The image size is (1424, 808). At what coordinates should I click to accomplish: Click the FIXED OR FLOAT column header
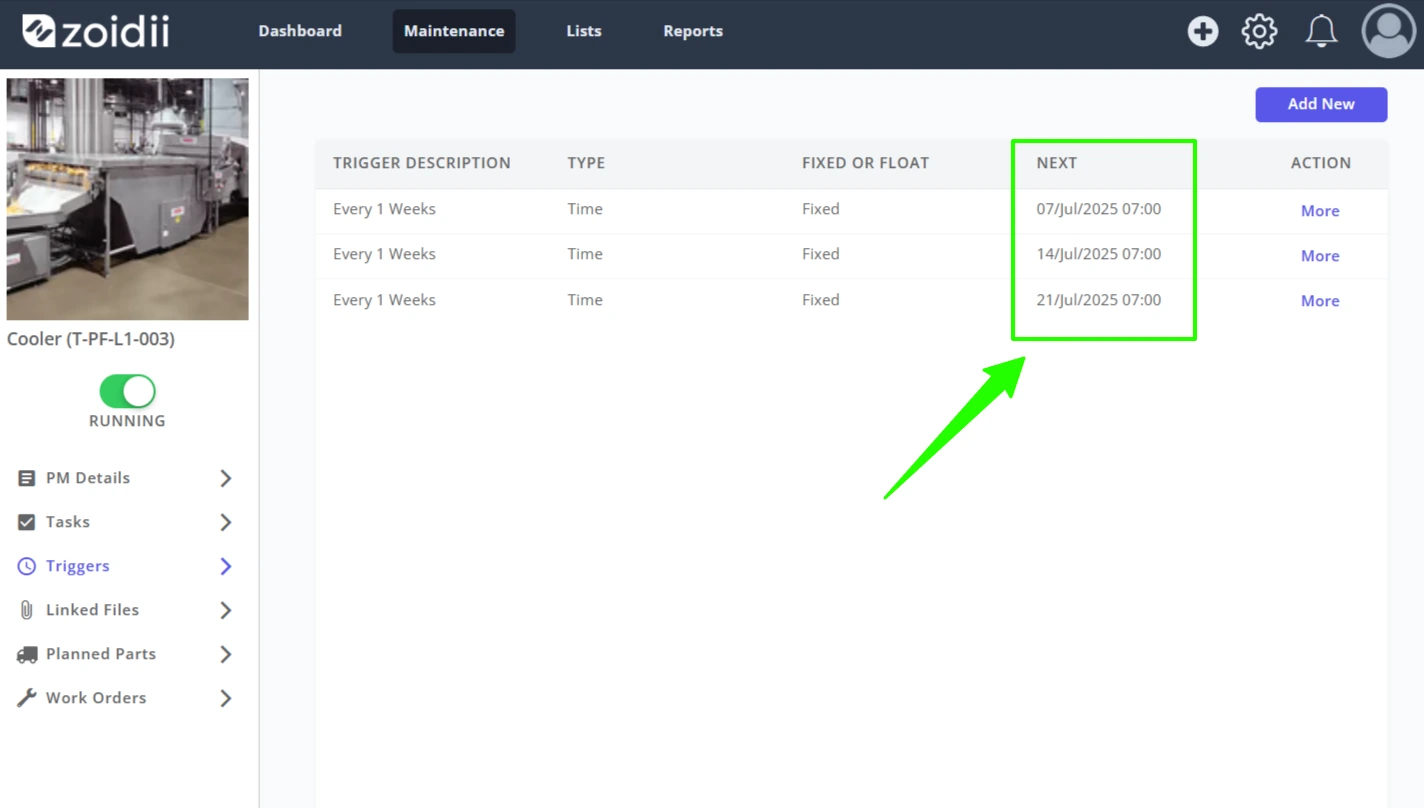(x=865, y=163)
